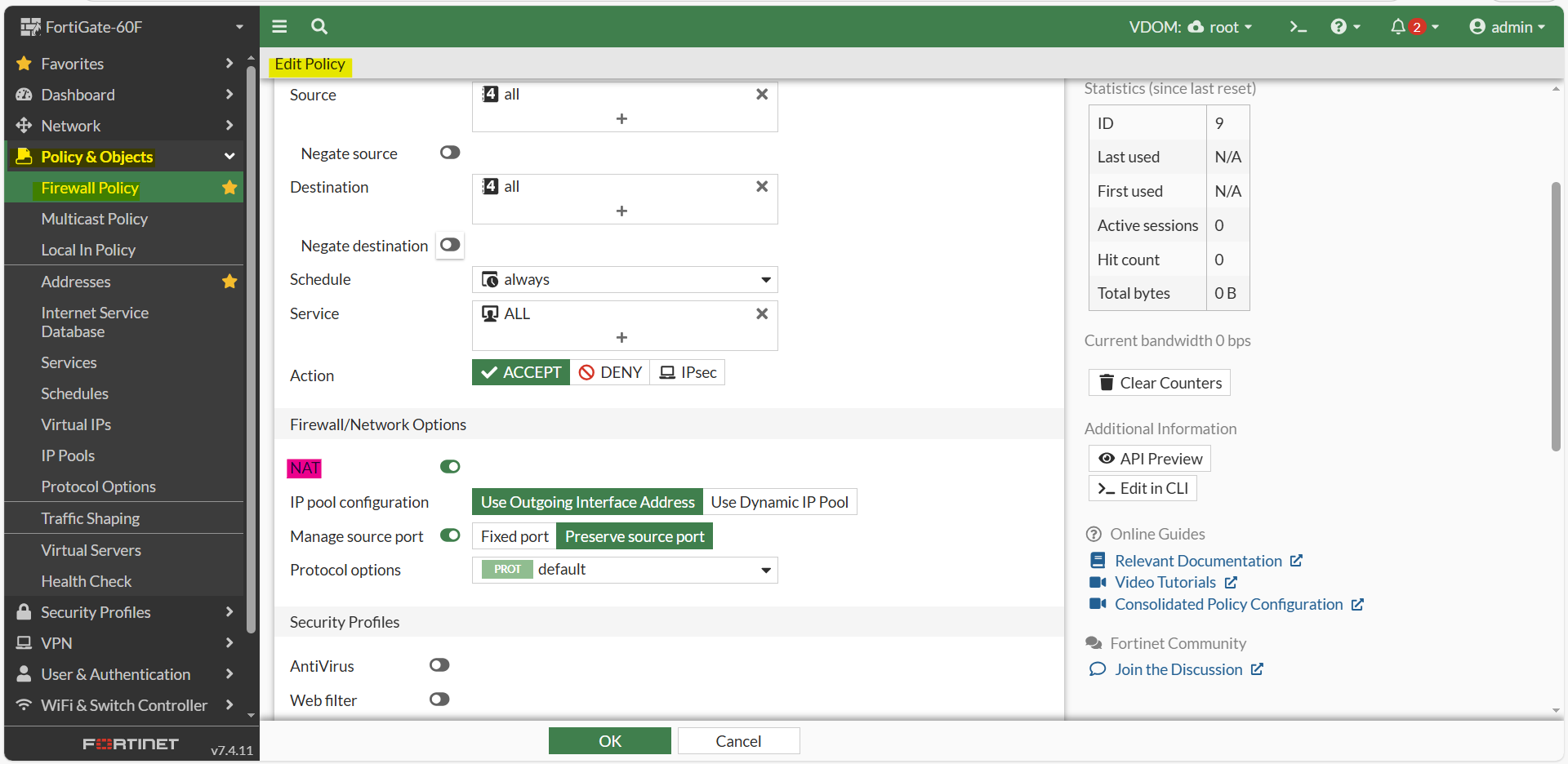Click the Dashboard gauge icon
The width and height of the screenshot is (1568, 764).
click(x=24, y=95)
